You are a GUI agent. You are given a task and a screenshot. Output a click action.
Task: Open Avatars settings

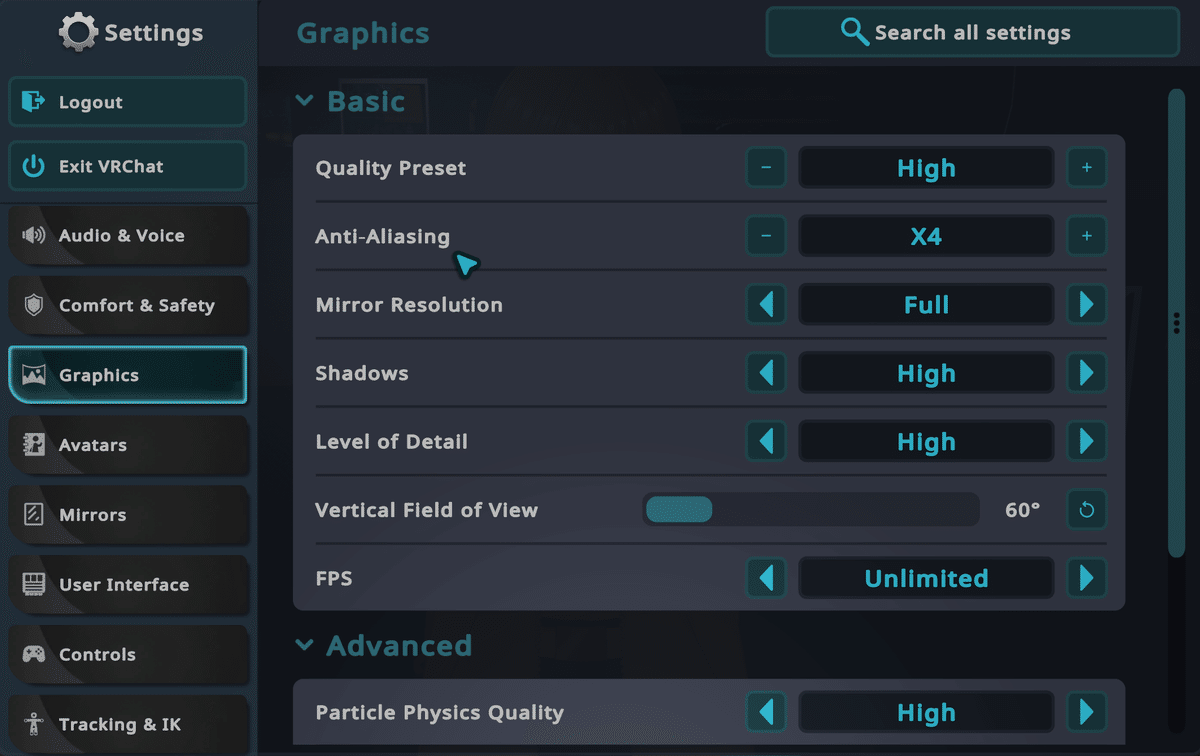coord(128,445)
